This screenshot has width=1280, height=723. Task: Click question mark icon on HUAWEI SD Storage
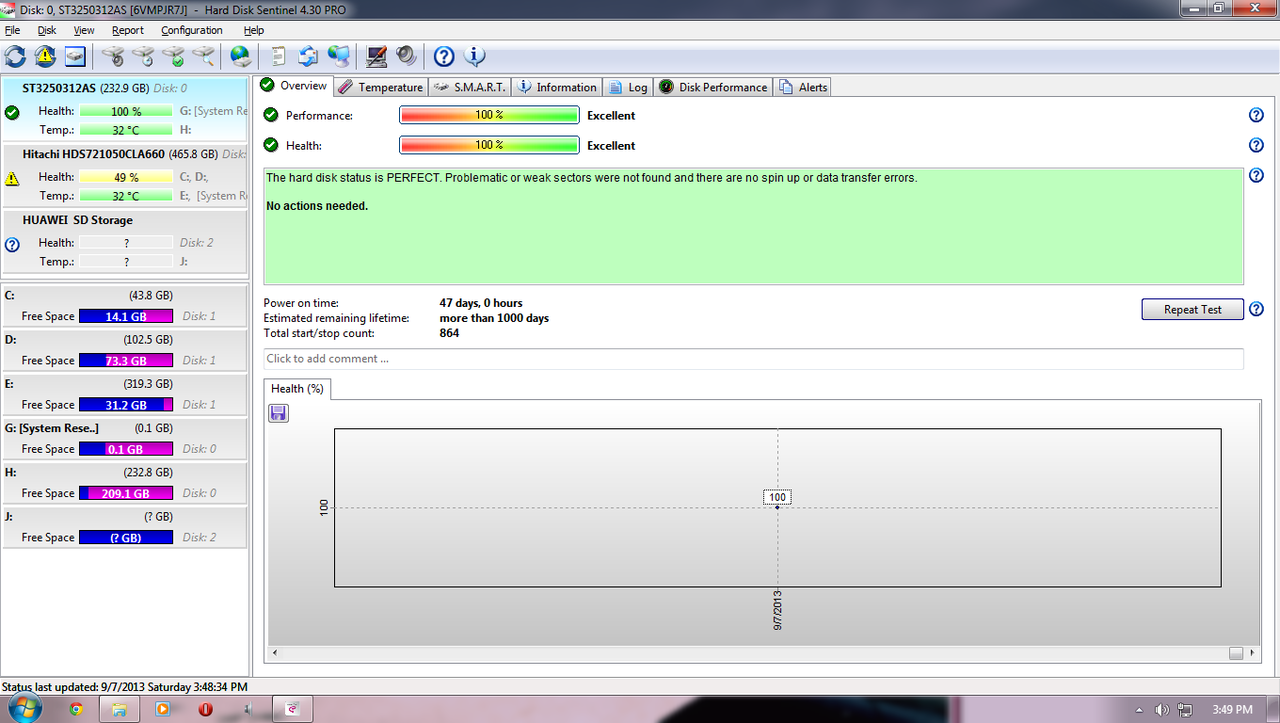pos(12,244)
